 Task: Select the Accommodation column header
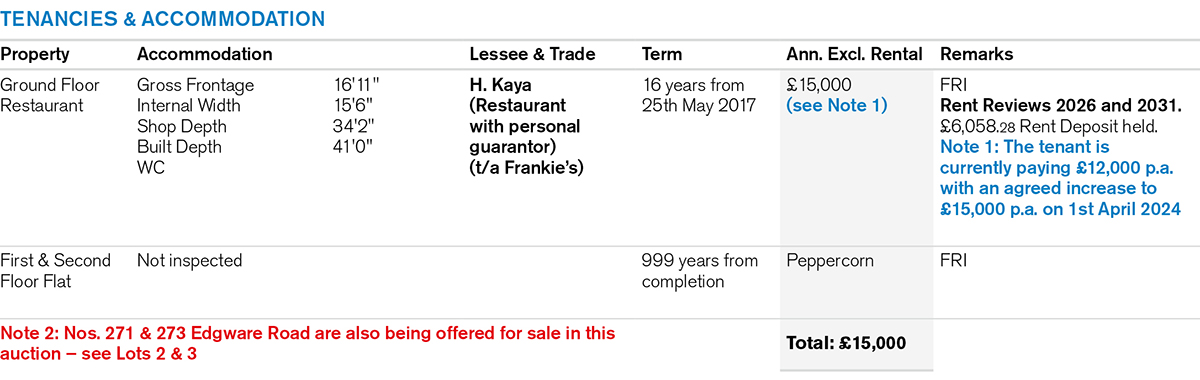[x=204, y=54]
